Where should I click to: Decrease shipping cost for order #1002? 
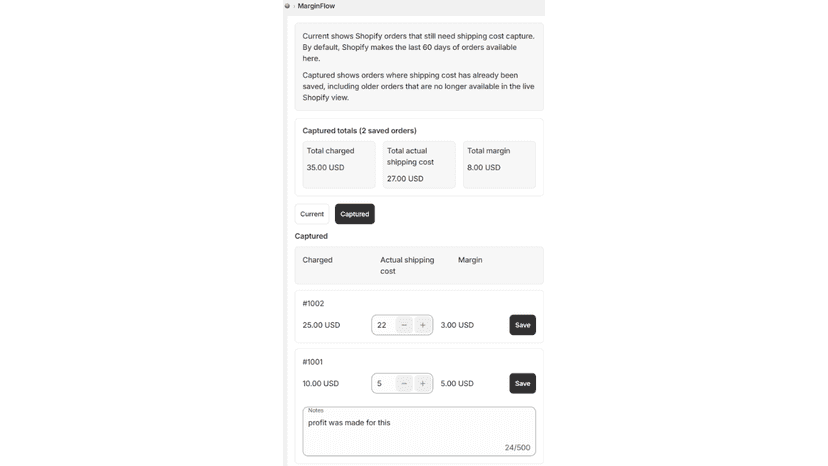[404, 325]
